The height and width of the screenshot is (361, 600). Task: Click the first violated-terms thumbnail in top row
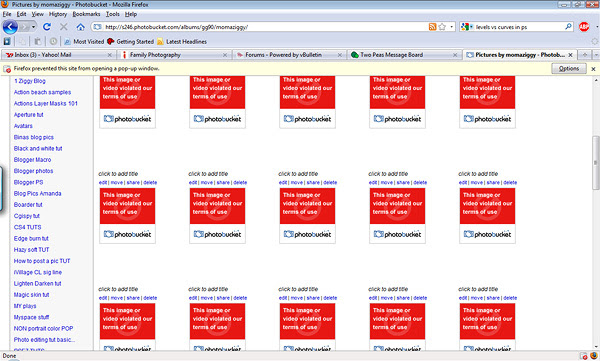(x=127, y=102)
